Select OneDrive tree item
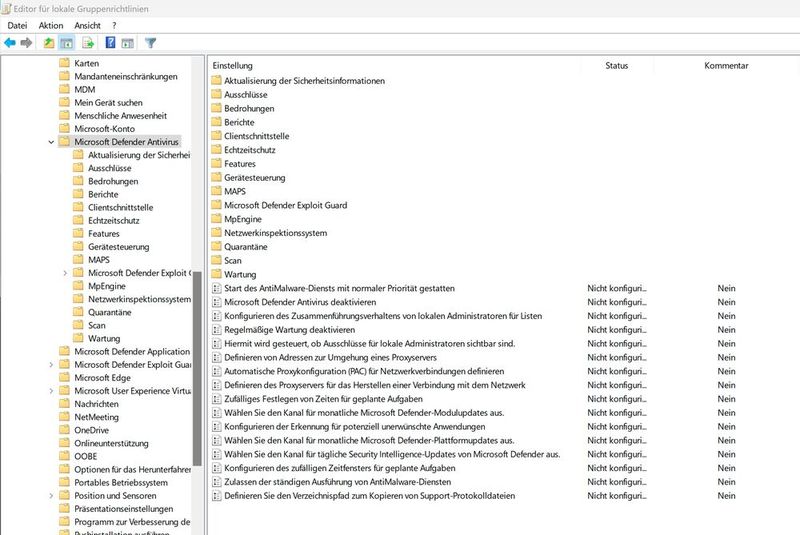Image resolution: width=800 pixels, height=535 pixels. click(x=91, y=430)
